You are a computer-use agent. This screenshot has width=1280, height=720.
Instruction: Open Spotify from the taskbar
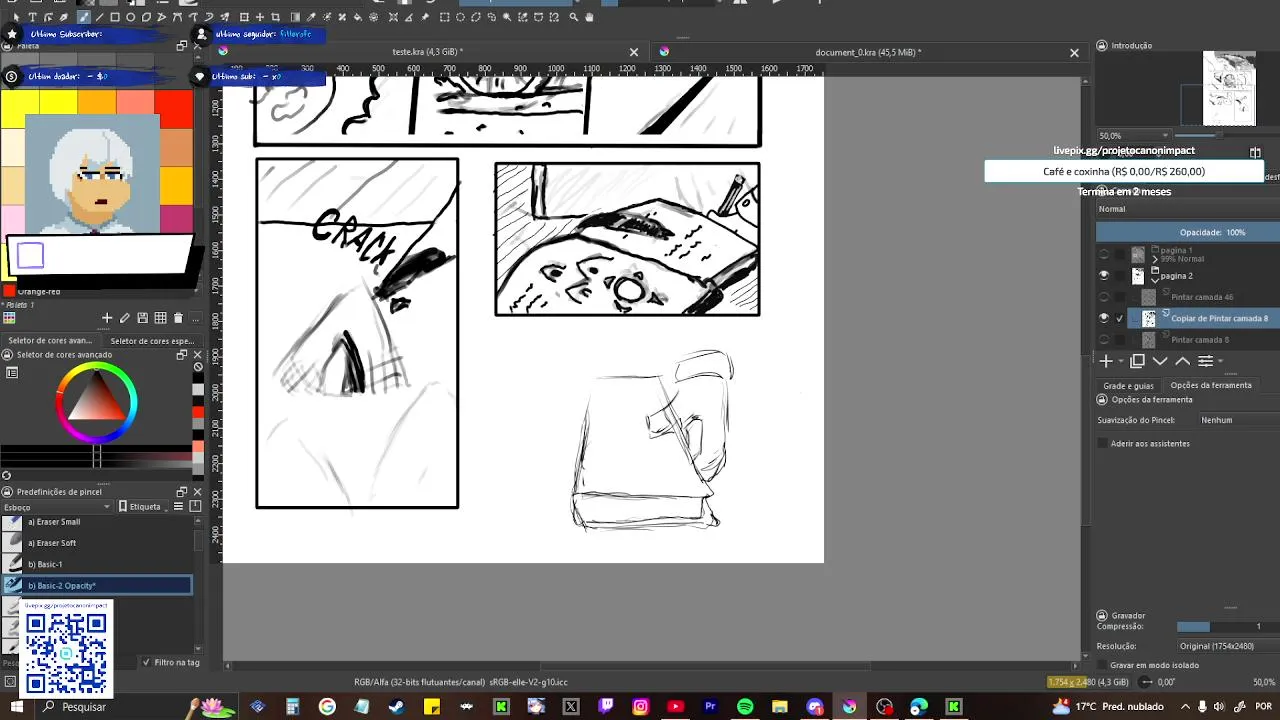click(745, 706)
